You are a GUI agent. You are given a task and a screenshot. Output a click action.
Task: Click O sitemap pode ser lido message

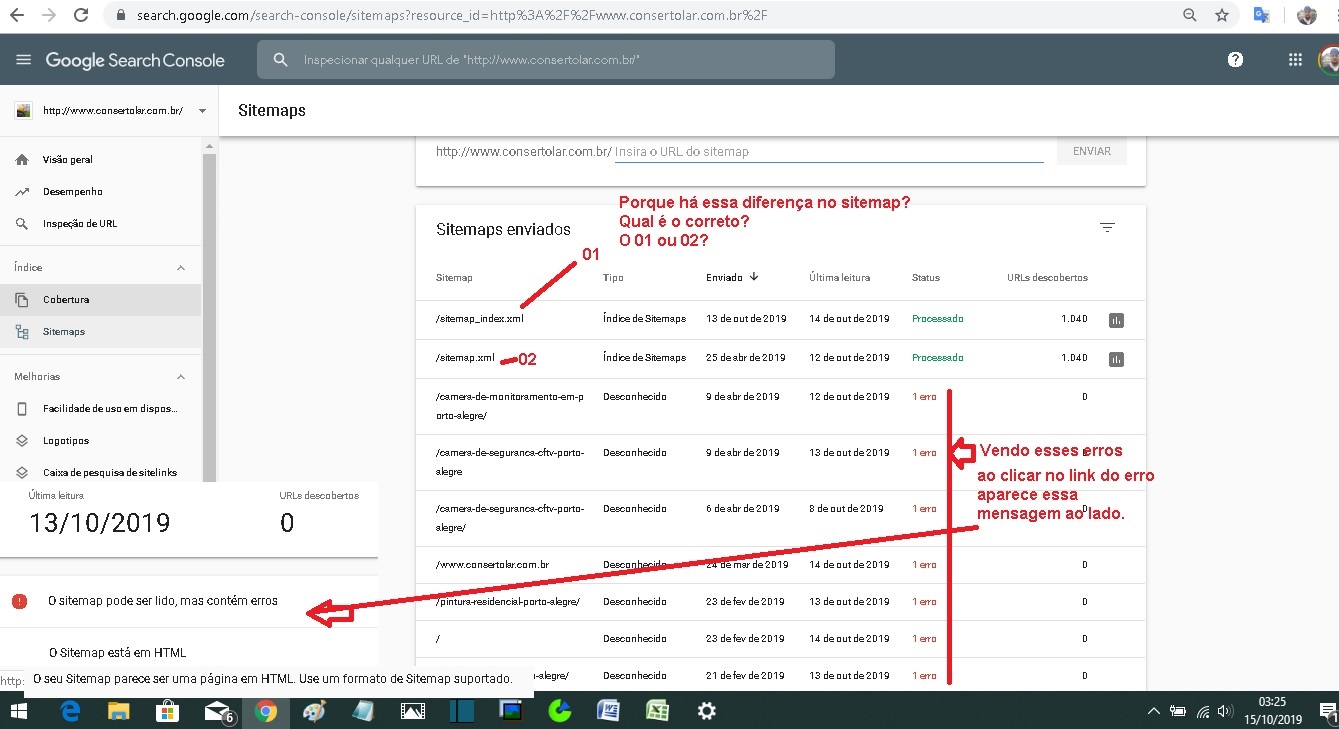[x=163, y=601]
